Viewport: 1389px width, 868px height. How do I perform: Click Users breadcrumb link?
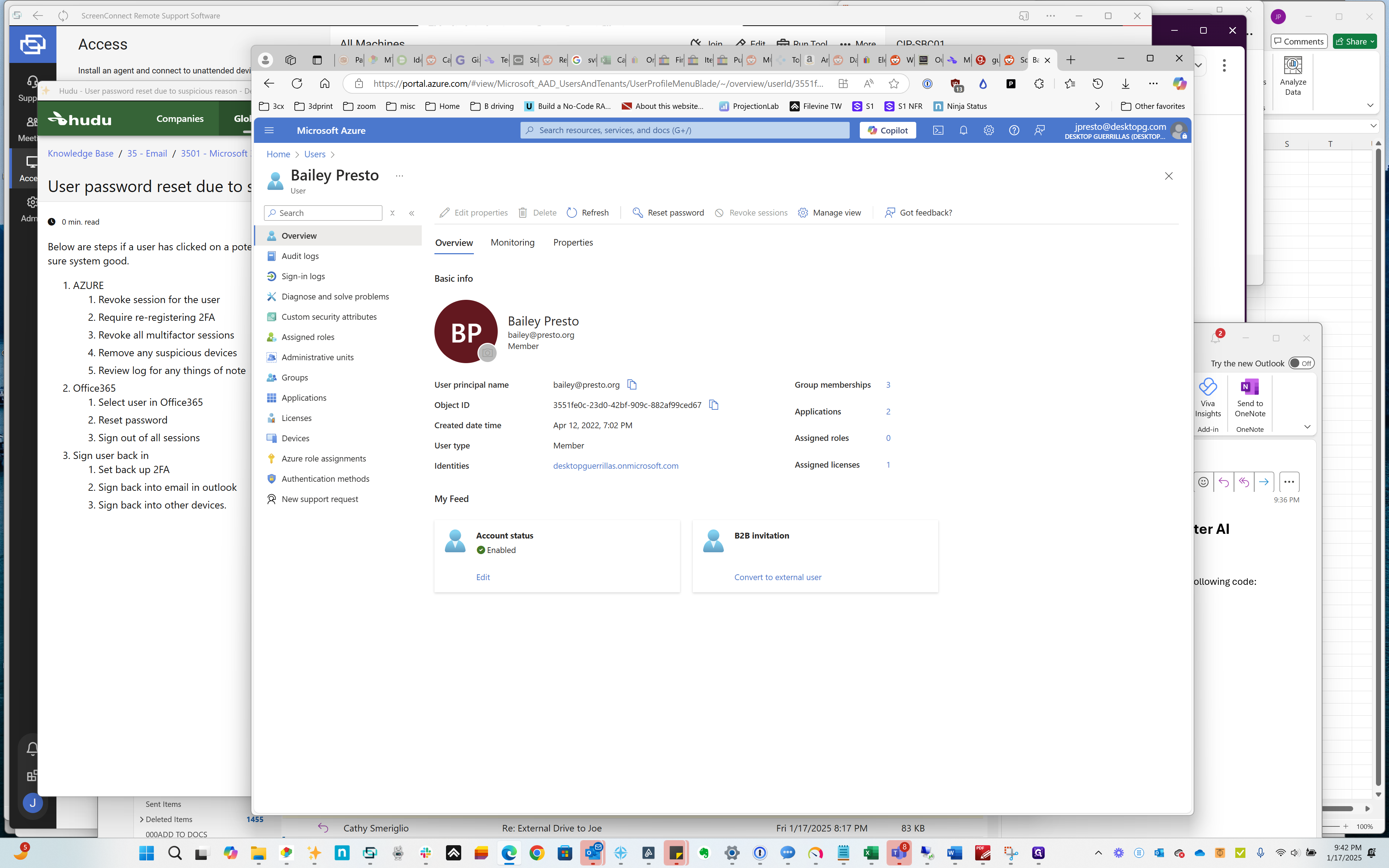coord(315,154)
